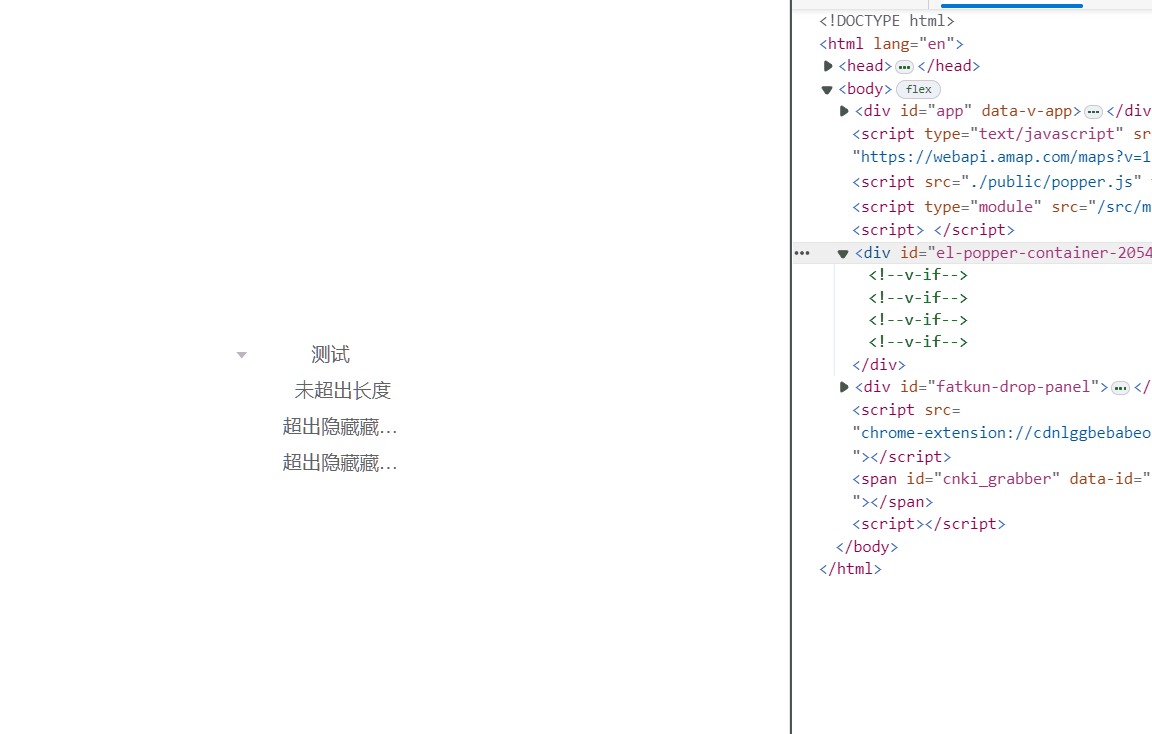1152x734 pixels.
Task: Select the script src= line above chrome-extension
Action: (907, 410)
